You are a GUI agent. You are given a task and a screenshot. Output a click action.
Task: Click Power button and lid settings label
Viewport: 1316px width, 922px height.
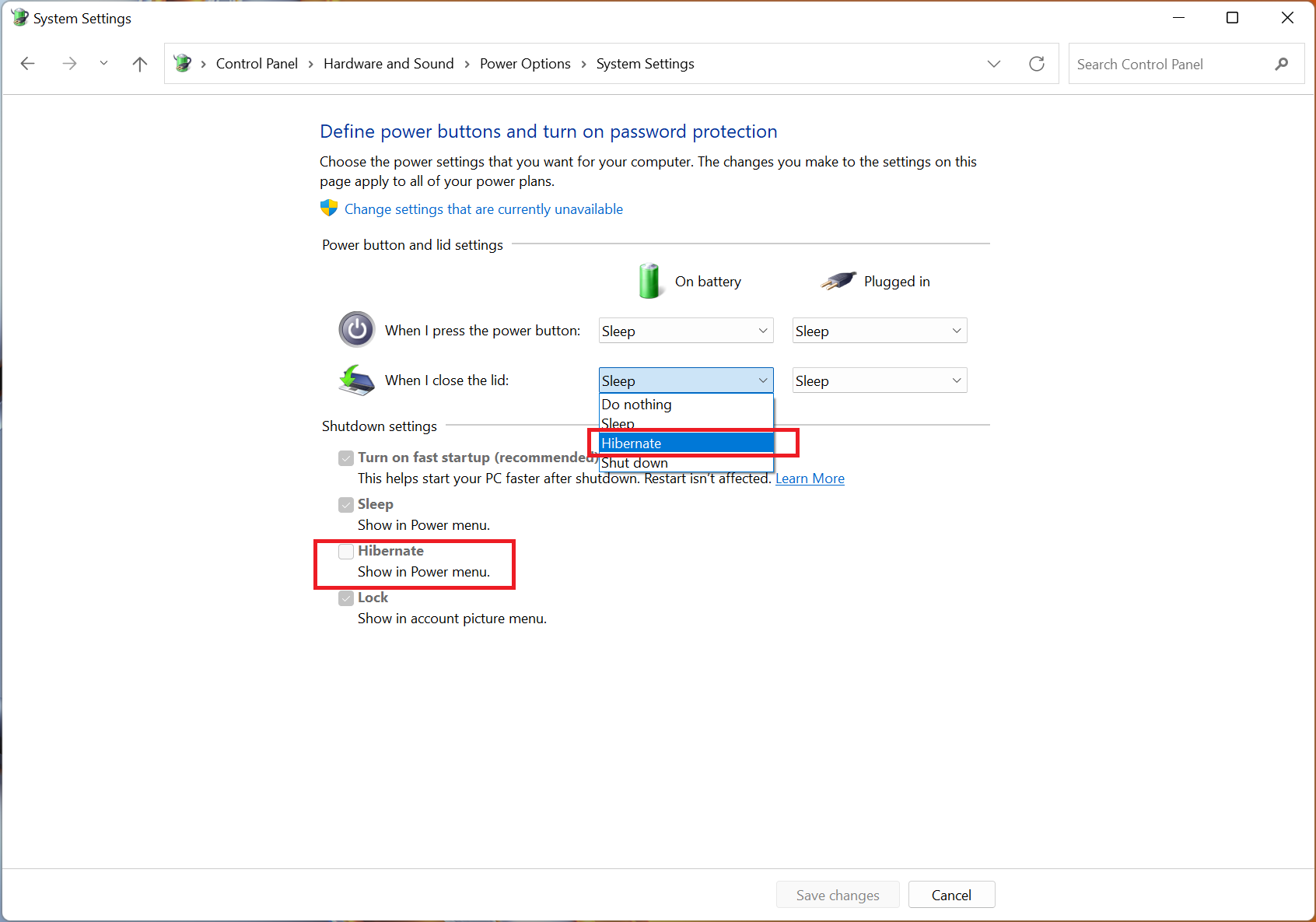412,245
